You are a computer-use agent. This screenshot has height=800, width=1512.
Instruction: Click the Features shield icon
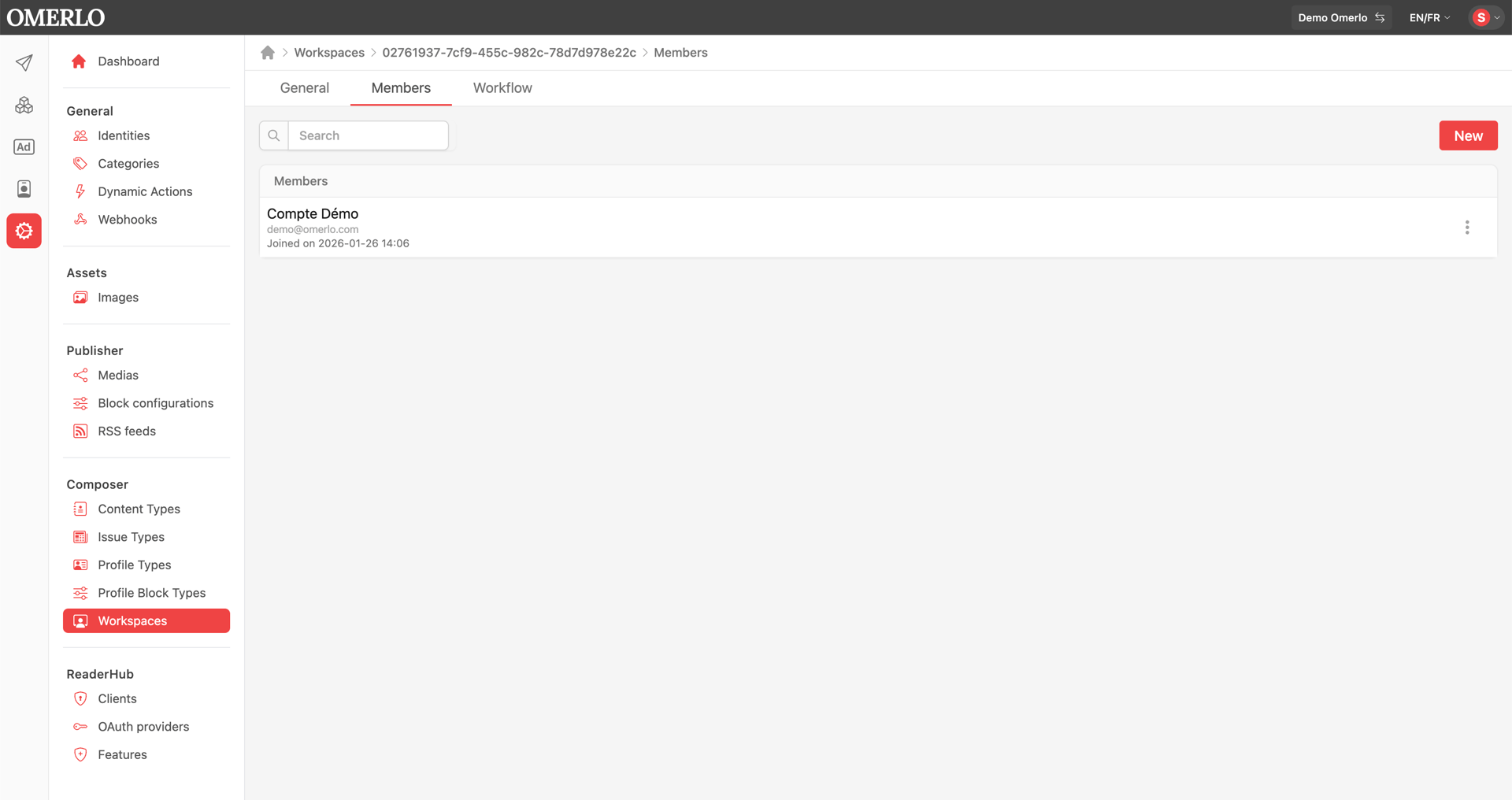coord(80,754)
